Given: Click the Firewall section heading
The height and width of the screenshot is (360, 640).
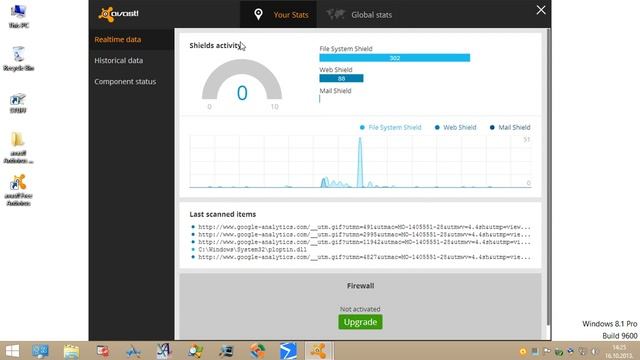Looking at the screenshot, I should click(x=360, y=286).
